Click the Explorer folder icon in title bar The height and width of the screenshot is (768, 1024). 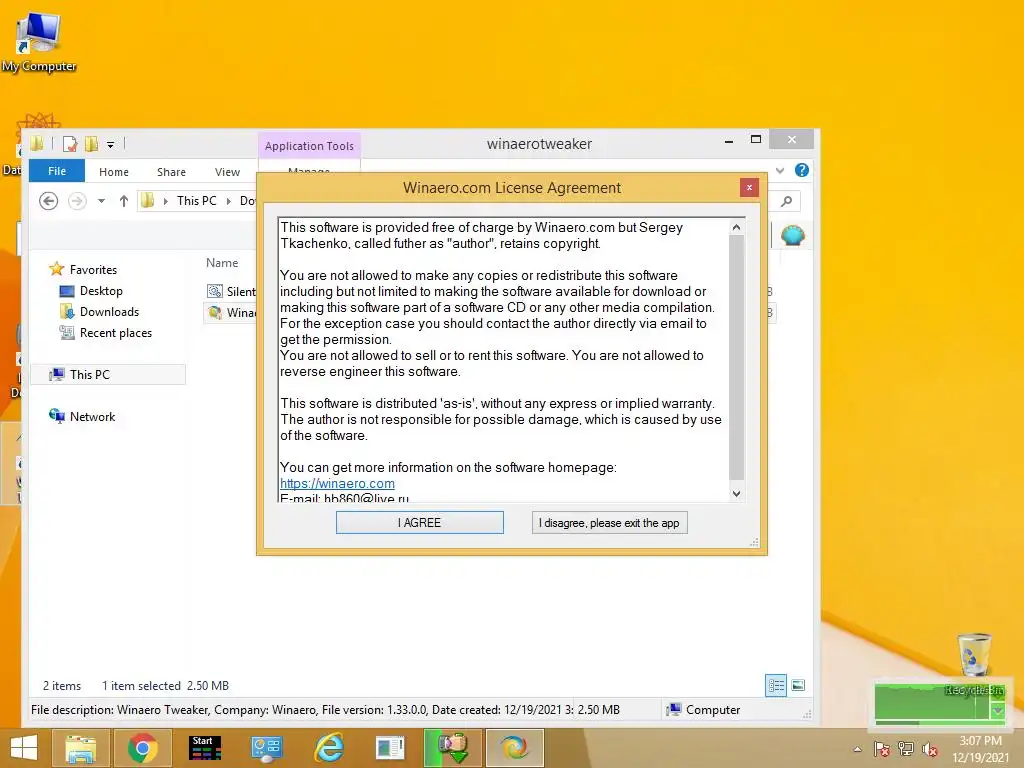[x=37, y=144]
